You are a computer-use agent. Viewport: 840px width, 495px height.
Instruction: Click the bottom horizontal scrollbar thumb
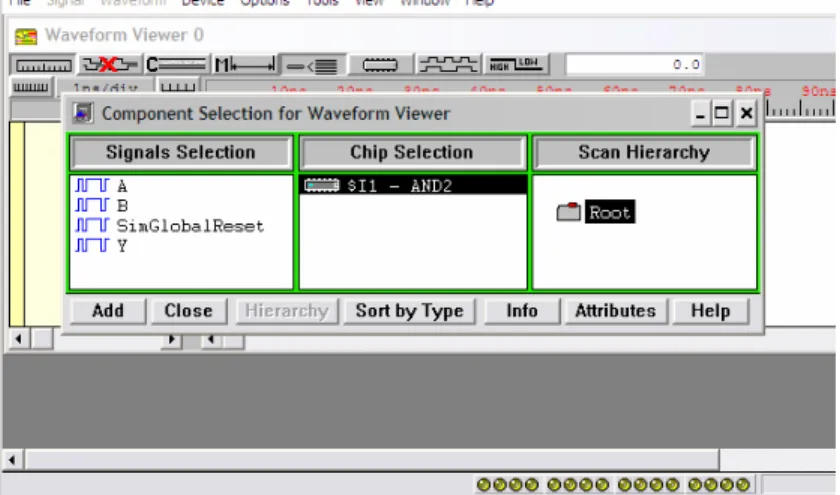[372, 460]
